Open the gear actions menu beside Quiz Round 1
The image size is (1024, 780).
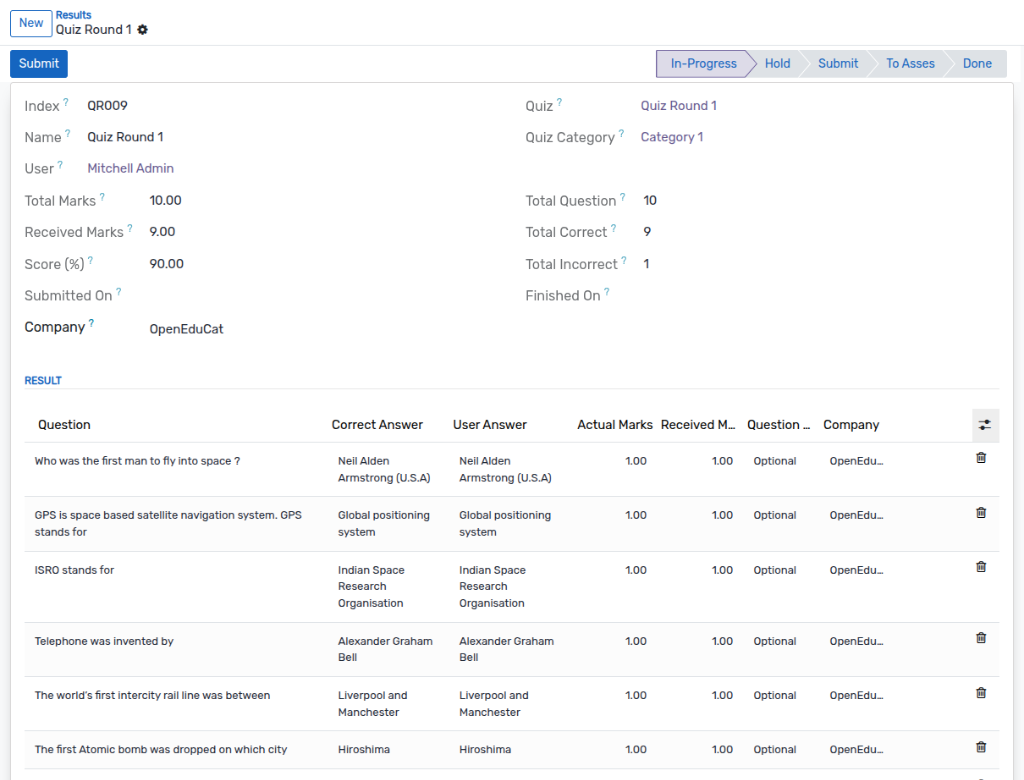click(142, 29)
